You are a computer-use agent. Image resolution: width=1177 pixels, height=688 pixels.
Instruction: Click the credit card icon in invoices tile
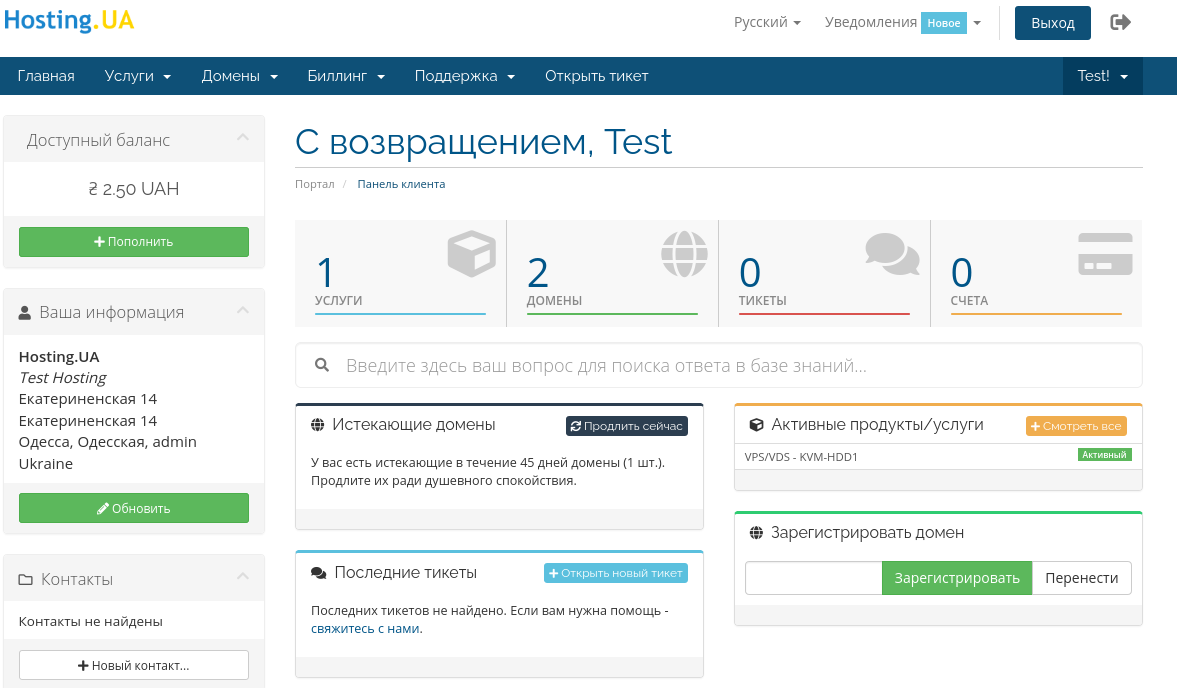point(1105,254)
